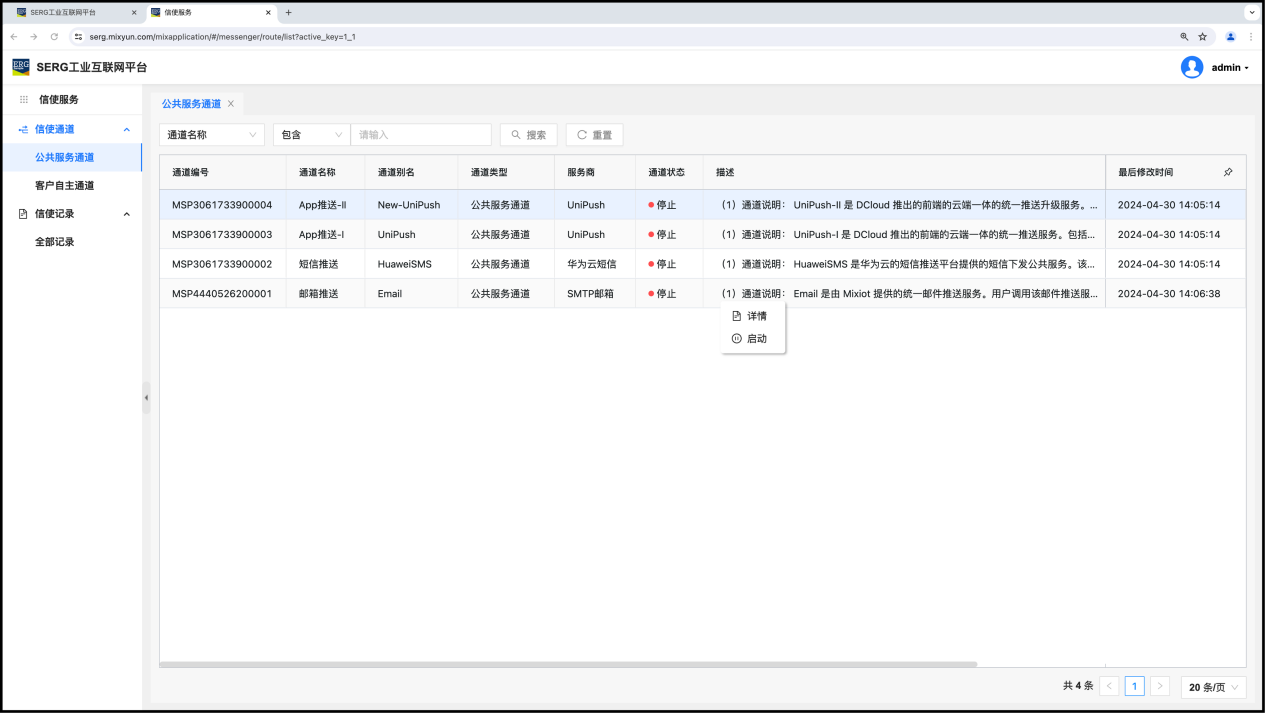Open the 包含 condition dropdown

tap(311, 135)
